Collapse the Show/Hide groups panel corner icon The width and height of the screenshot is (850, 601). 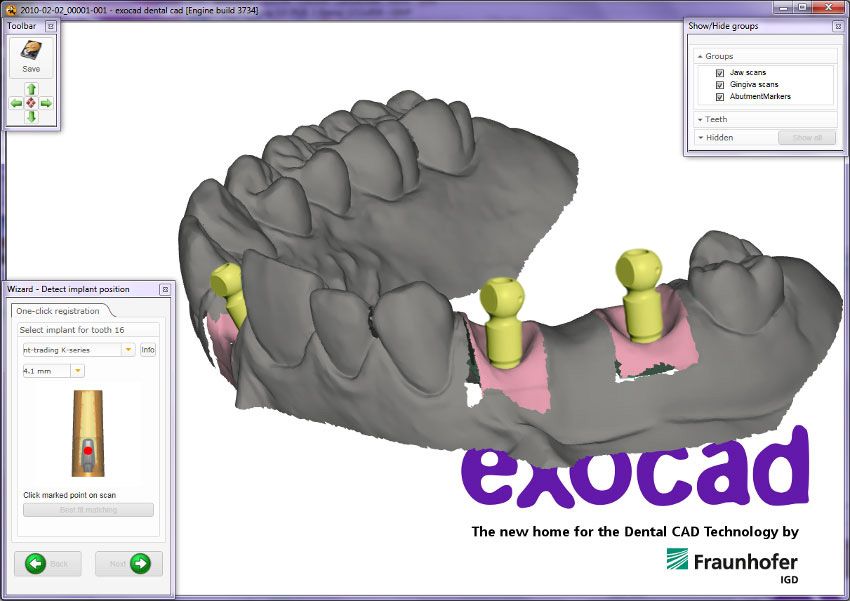point(839,26)
